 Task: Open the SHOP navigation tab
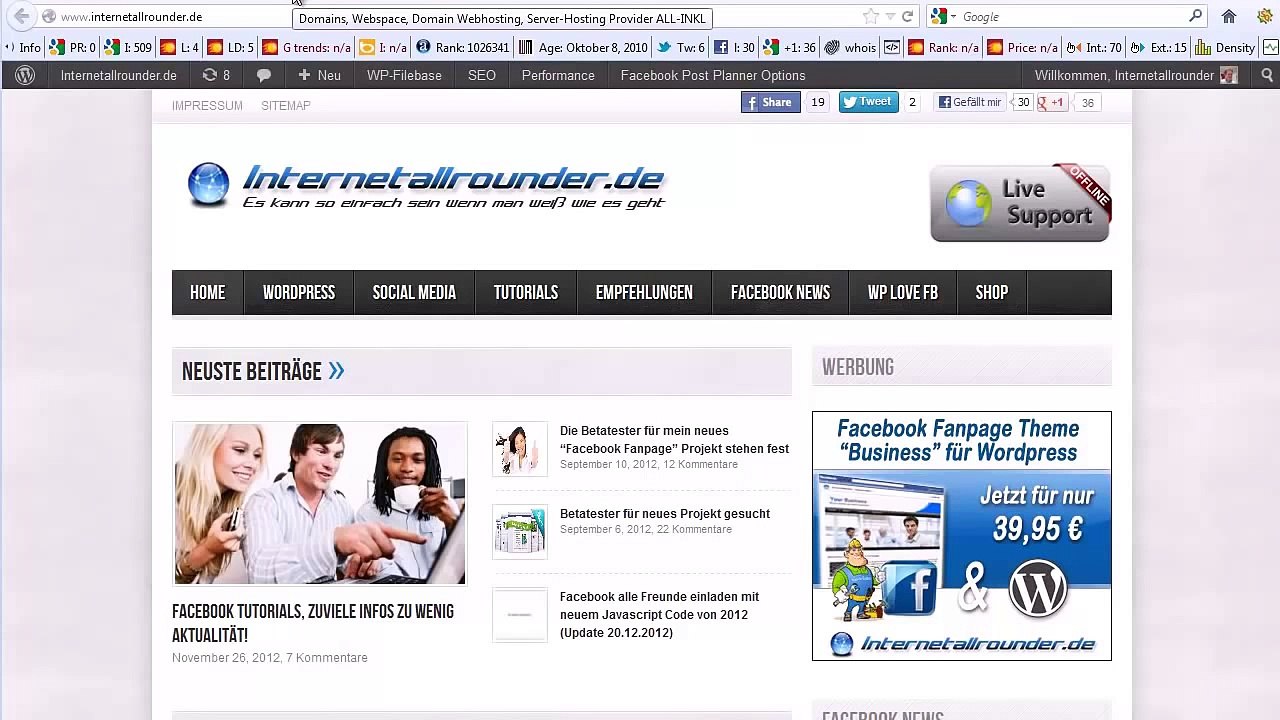pyautogui.click(x=992, y=293)
